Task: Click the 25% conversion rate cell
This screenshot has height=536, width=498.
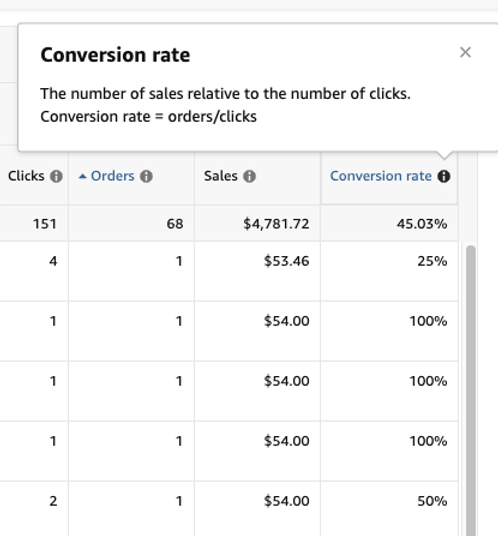Action: pyautogui.click(x=389, y=271)
